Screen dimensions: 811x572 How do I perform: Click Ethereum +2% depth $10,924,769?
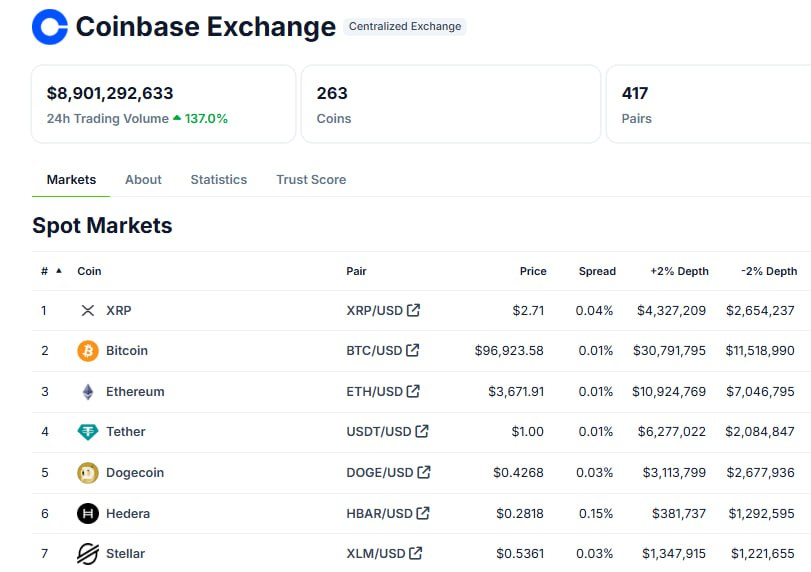click(x=669, y=392)
